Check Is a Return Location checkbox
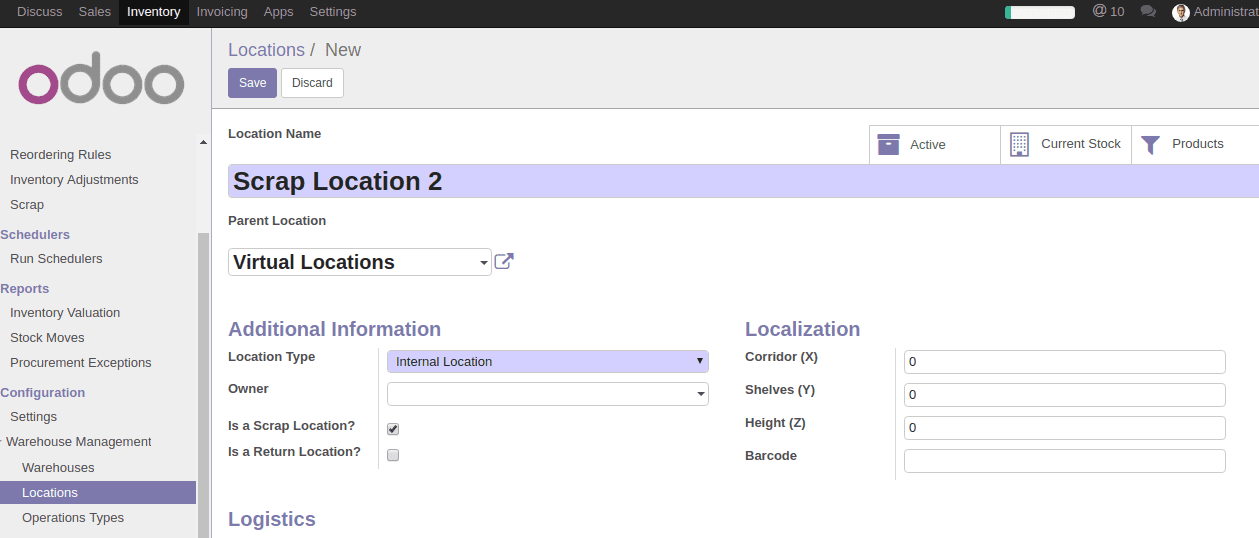Screen dimensions: 1259x538 [393, 455]
